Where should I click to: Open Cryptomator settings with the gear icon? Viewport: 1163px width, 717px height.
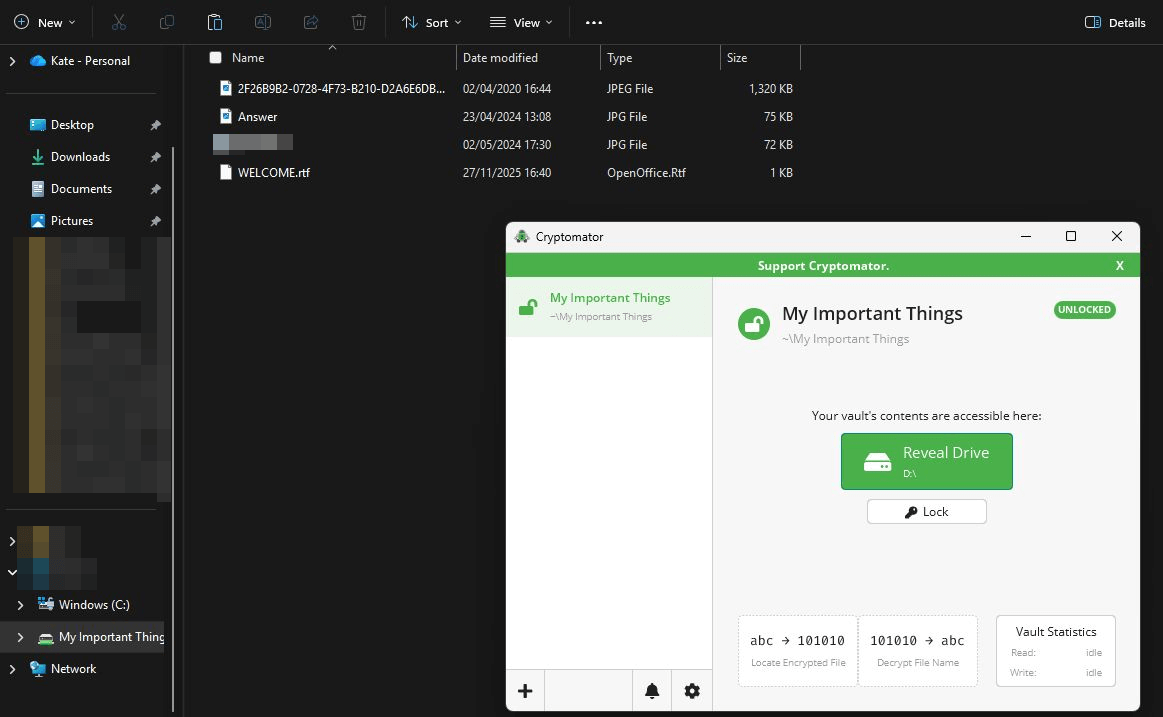tap(692, 690)
